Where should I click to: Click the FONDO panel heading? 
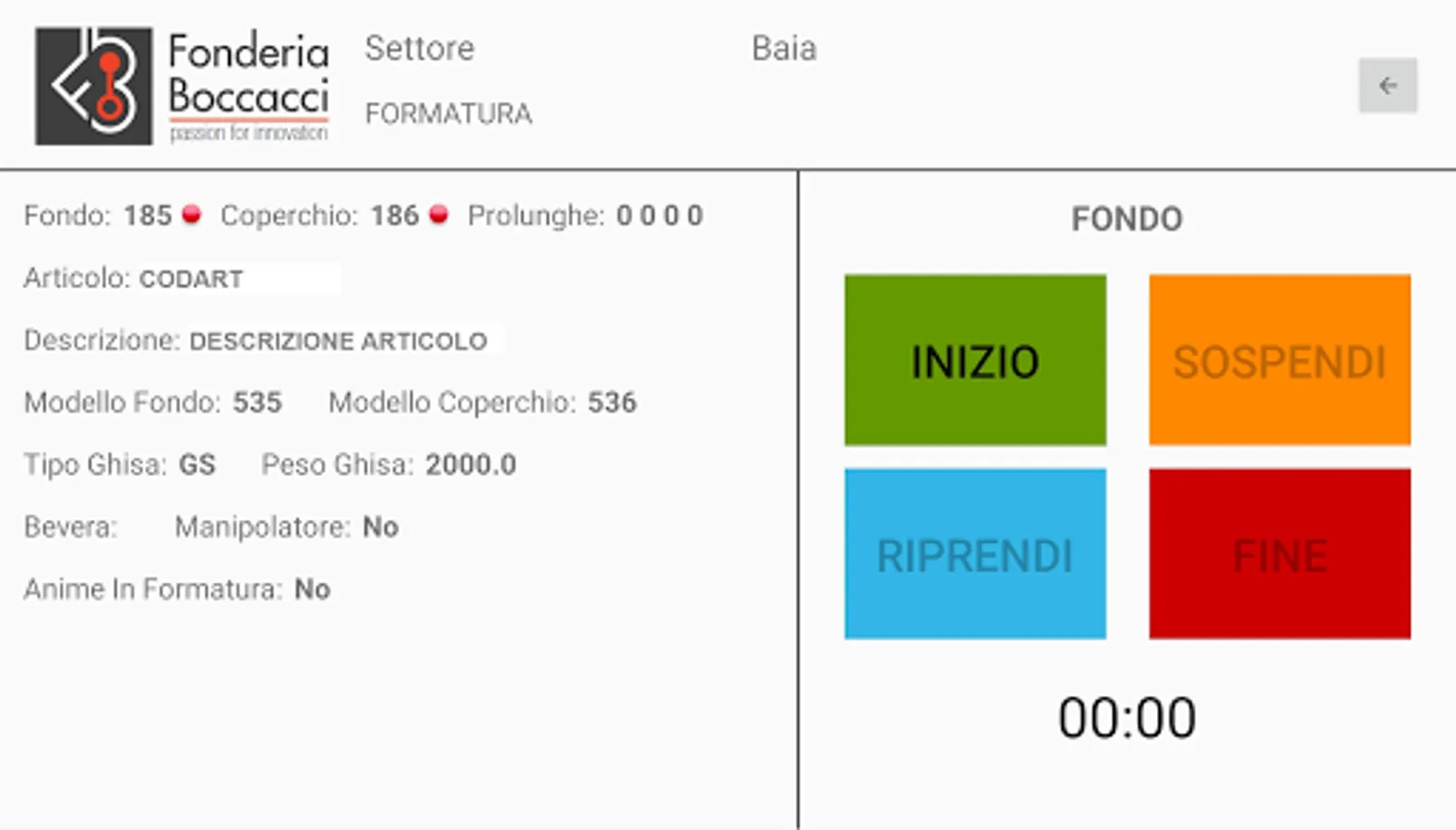pos(1127,219)
